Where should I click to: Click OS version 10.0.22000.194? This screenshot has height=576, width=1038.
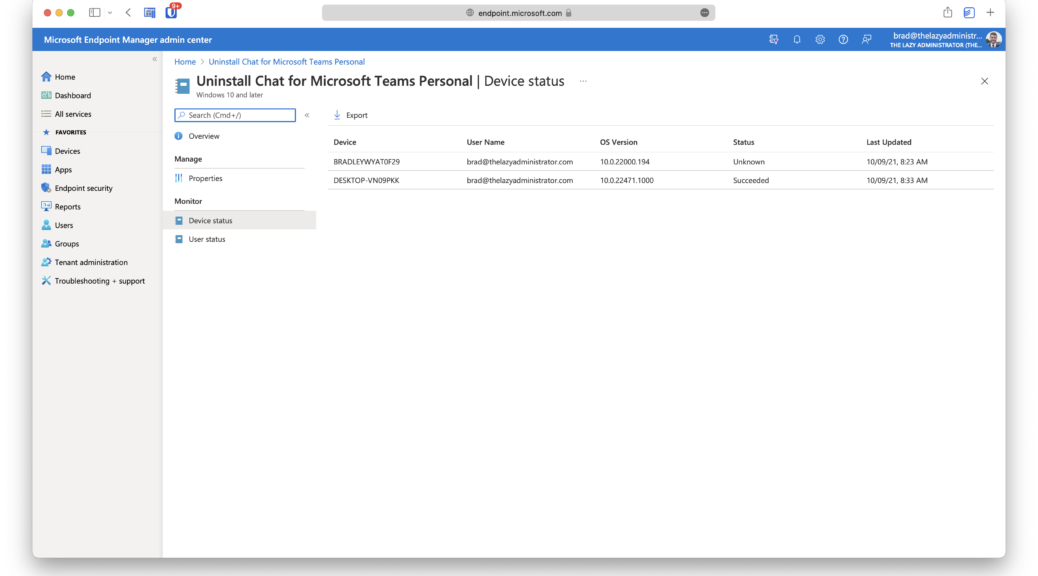(x=624, y=162)
